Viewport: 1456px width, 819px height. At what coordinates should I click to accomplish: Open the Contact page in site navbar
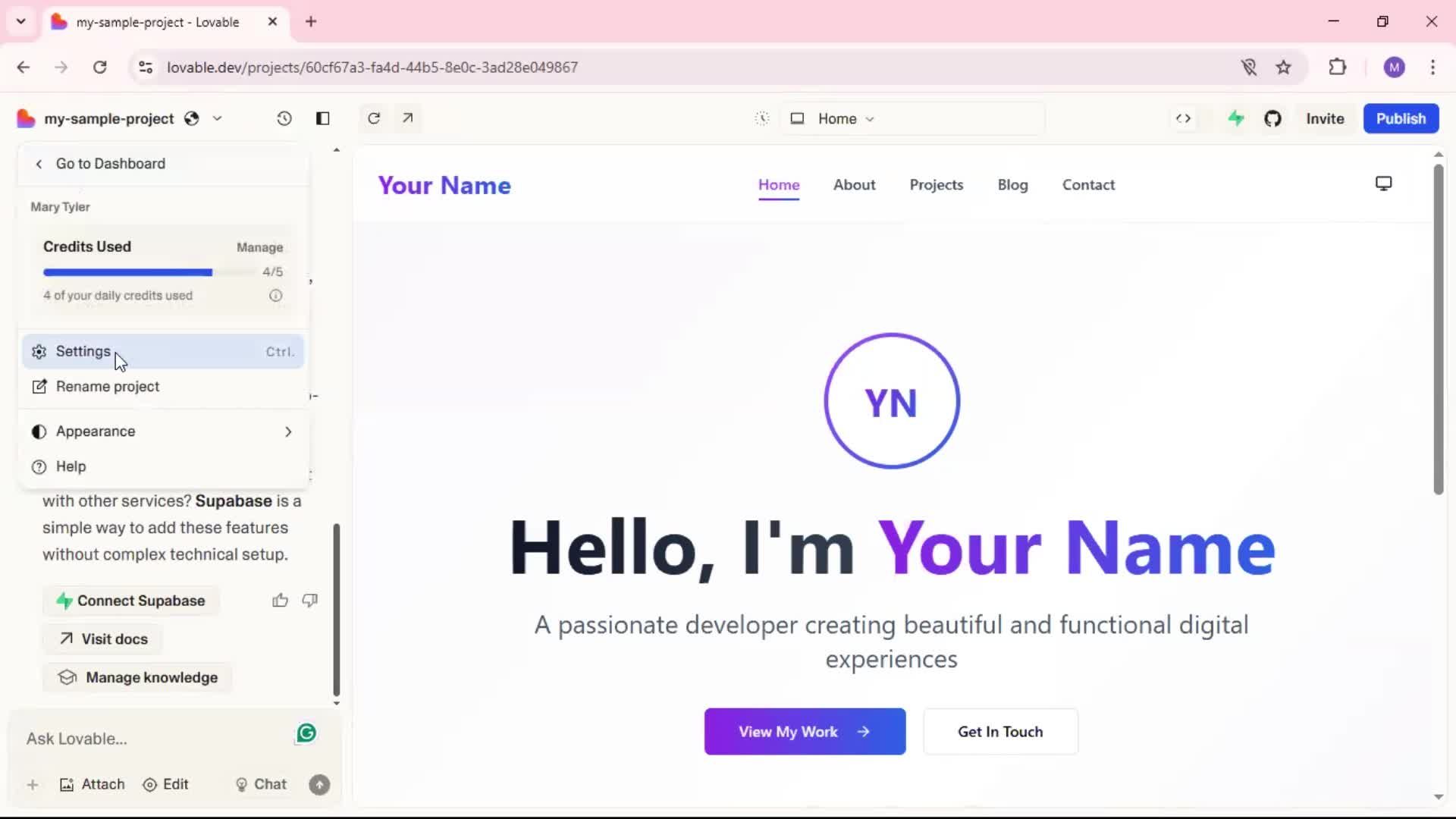tap(1088, 185)
